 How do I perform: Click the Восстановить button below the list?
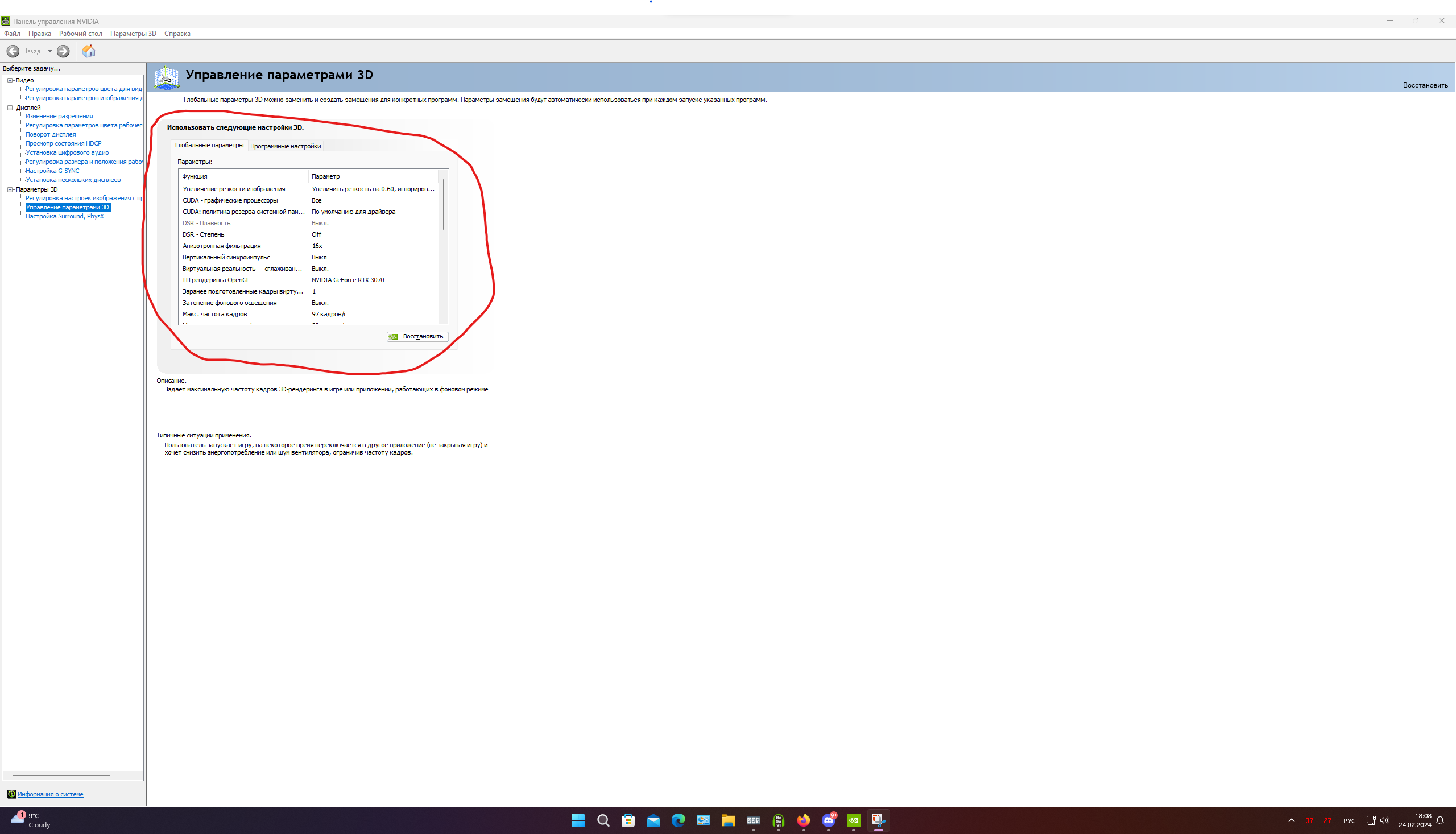[423, 336]
